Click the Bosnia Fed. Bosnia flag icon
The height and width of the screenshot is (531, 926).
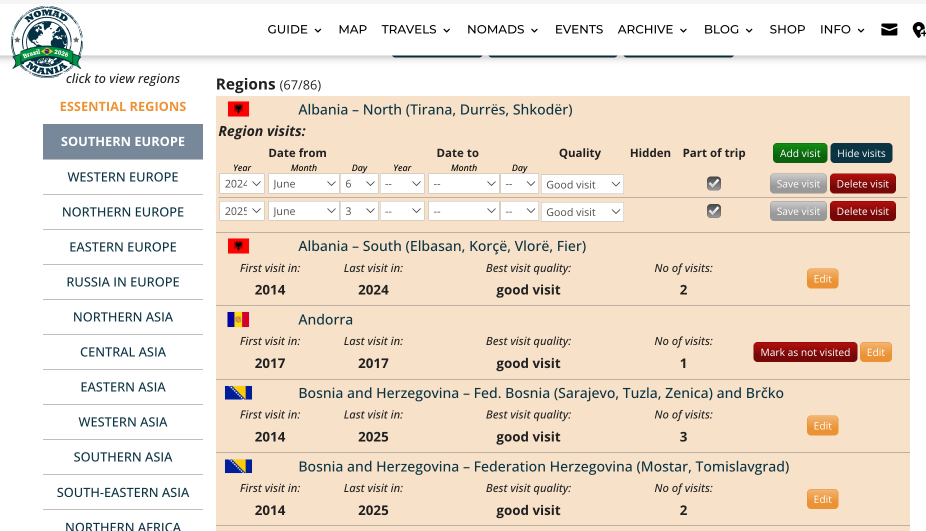(238, 393)
